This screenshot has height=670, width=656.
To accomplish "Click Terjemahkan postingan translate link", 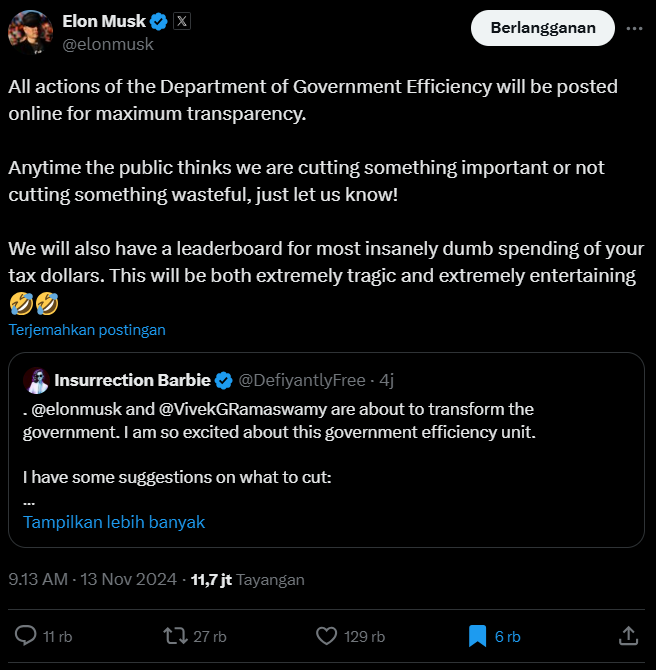I will [x=87, y=329].
